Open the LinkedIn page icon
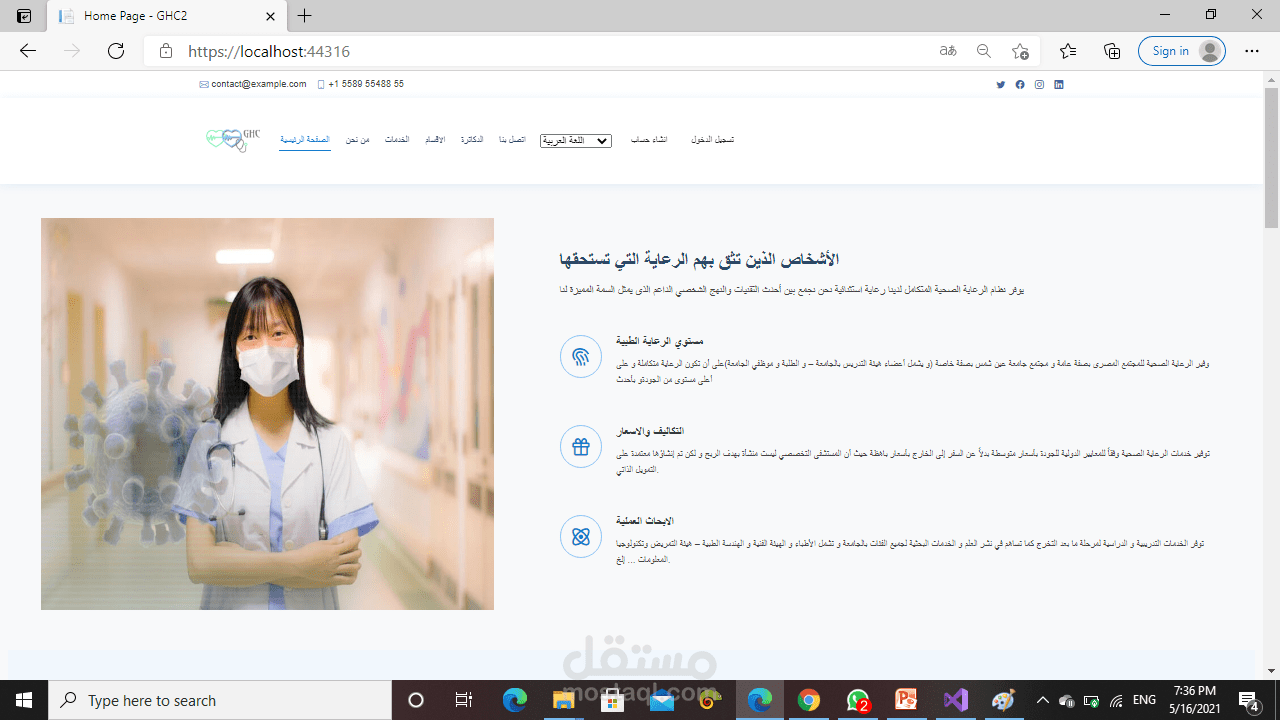 point(1058,85)
